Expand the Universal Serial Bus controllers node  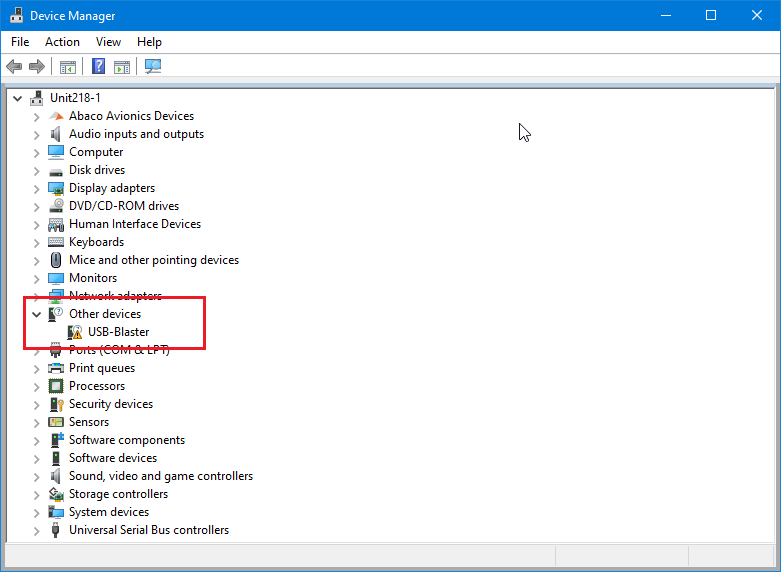(37, 530)
